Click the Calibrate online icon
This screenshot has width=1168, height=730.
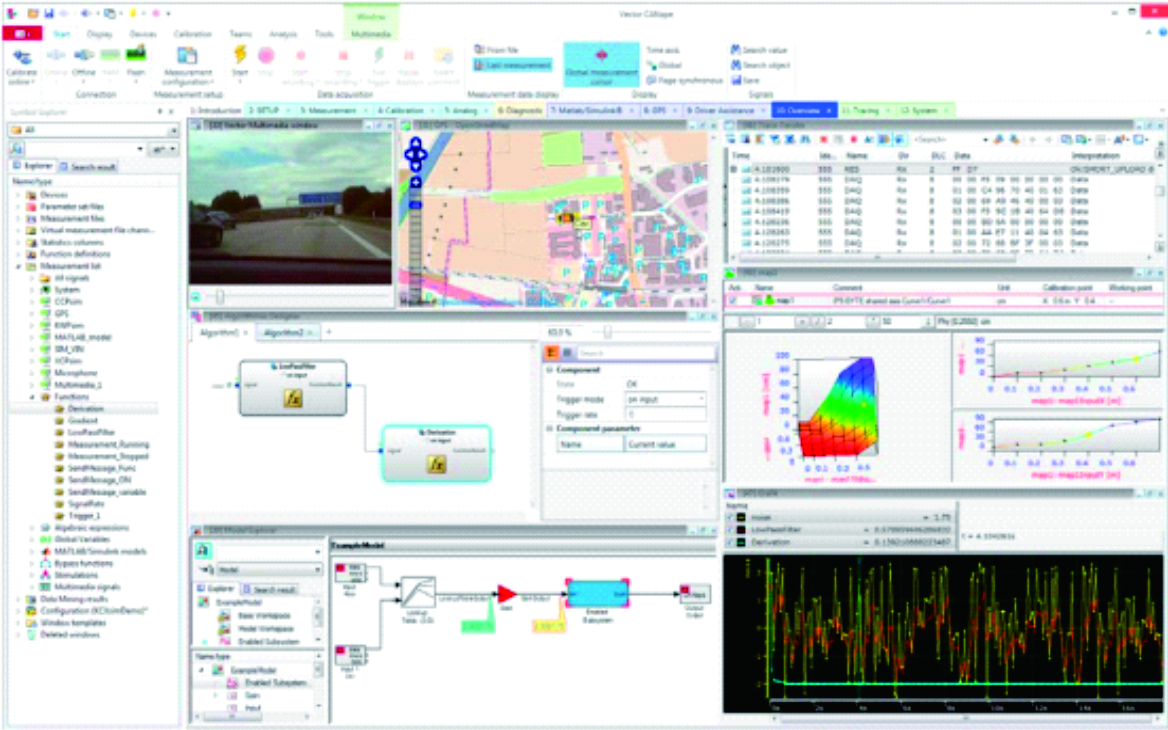[22, 57]
